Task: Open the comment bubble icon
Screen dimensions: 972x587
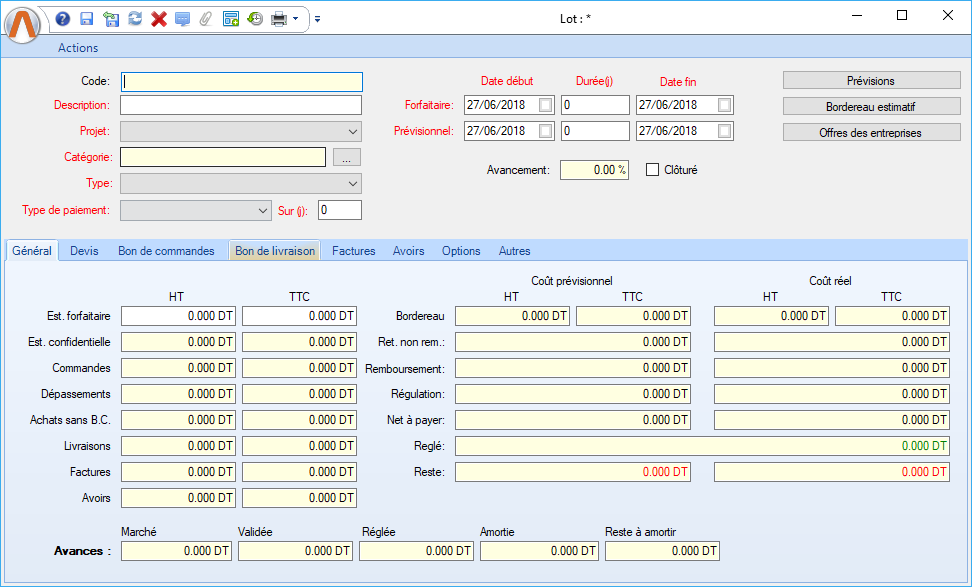Action: [x=182, y=18]
